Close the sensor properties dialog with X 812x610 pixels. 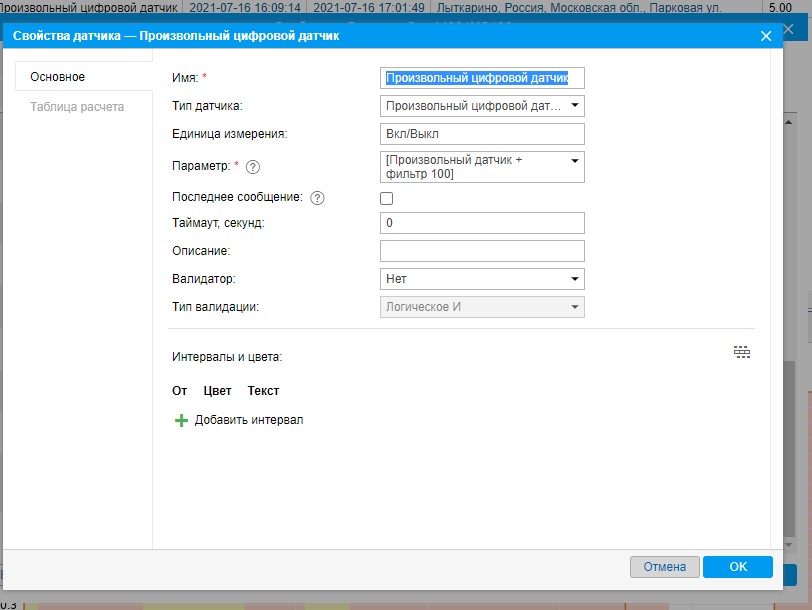[x=766, y=36]
